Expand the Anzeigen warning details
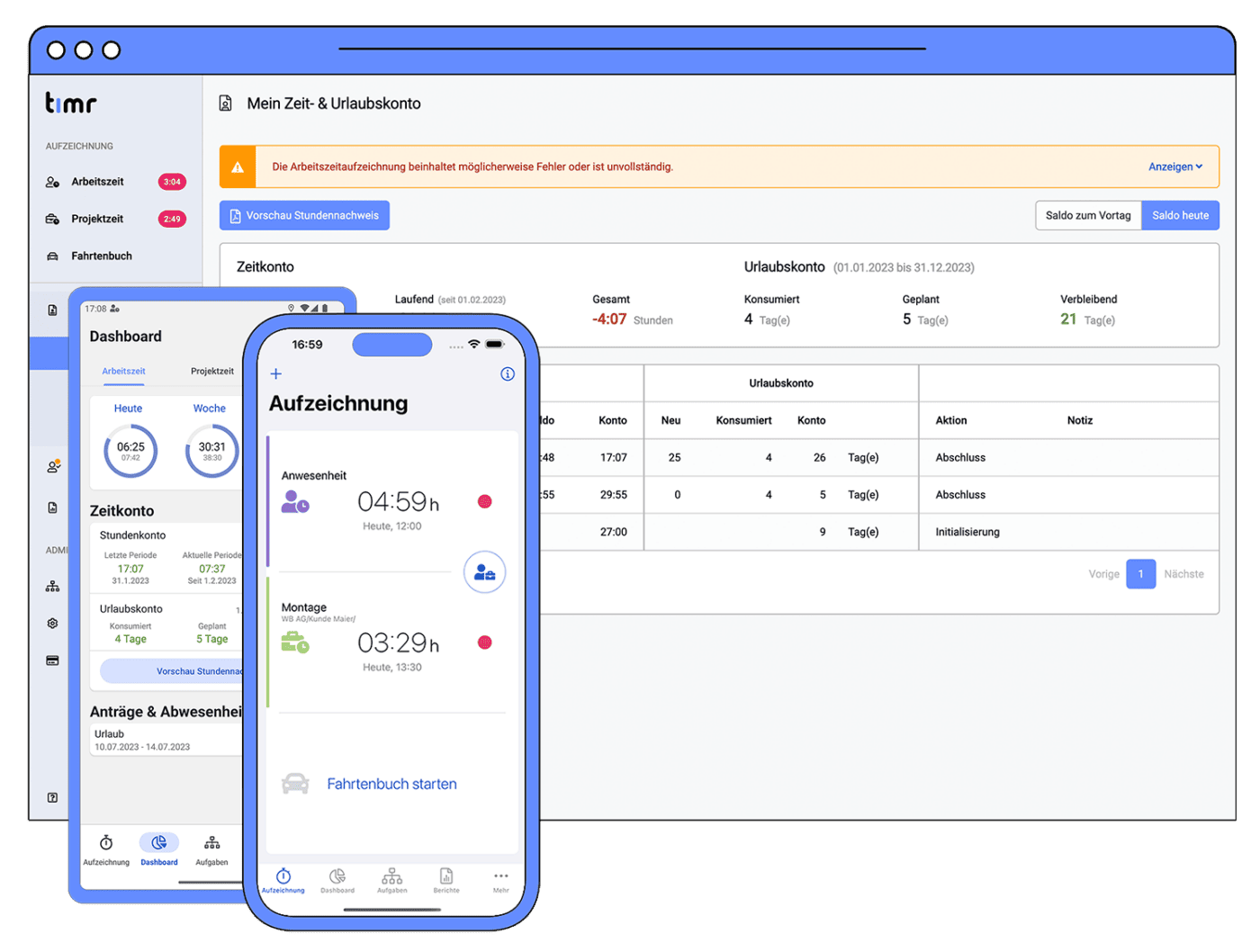 [x=1175, y=166]
